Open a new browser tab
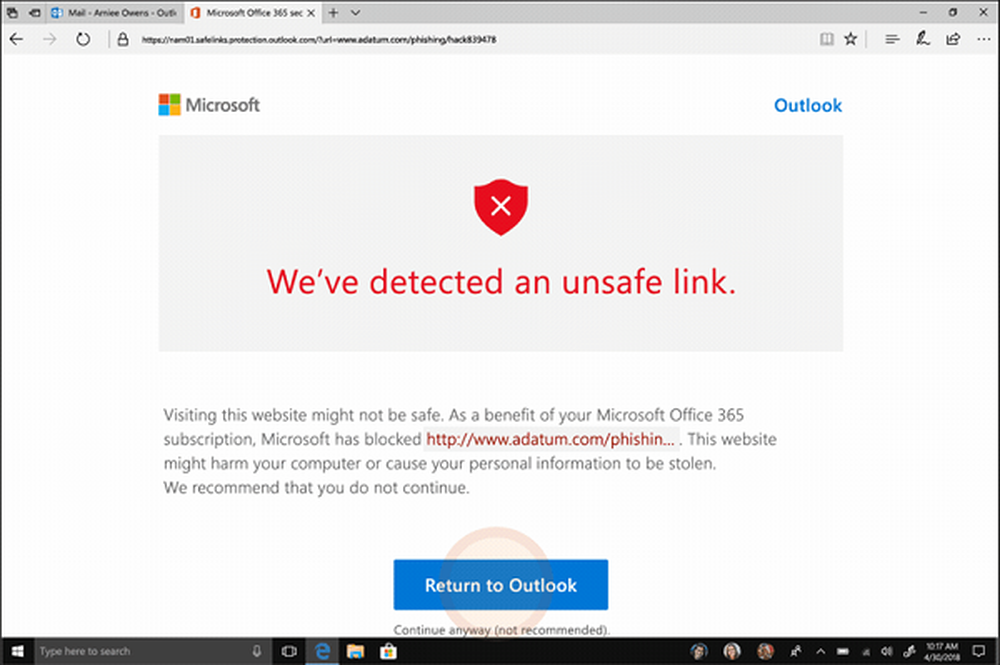The width and height of the screenshot is (1000, 665). [333, 12]
